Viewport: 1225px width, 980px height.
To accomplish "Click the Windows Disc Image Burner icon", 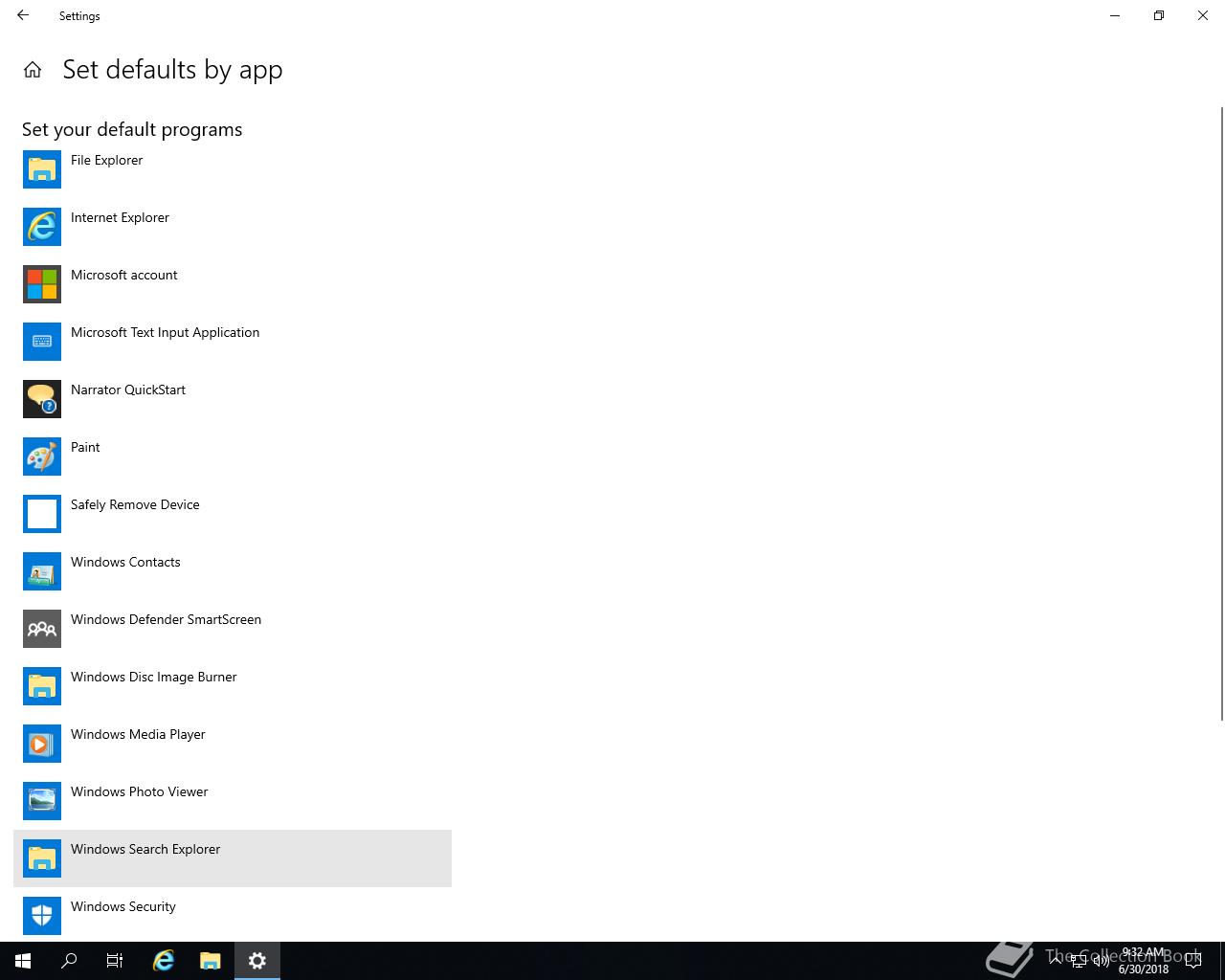I will [42, 686].
